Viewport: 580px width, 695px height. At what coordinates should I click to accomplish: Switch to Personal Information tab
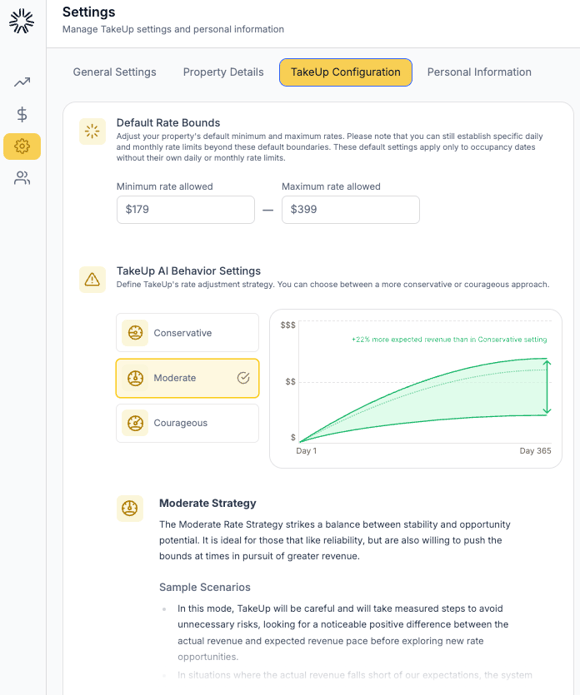coord(479,72)
